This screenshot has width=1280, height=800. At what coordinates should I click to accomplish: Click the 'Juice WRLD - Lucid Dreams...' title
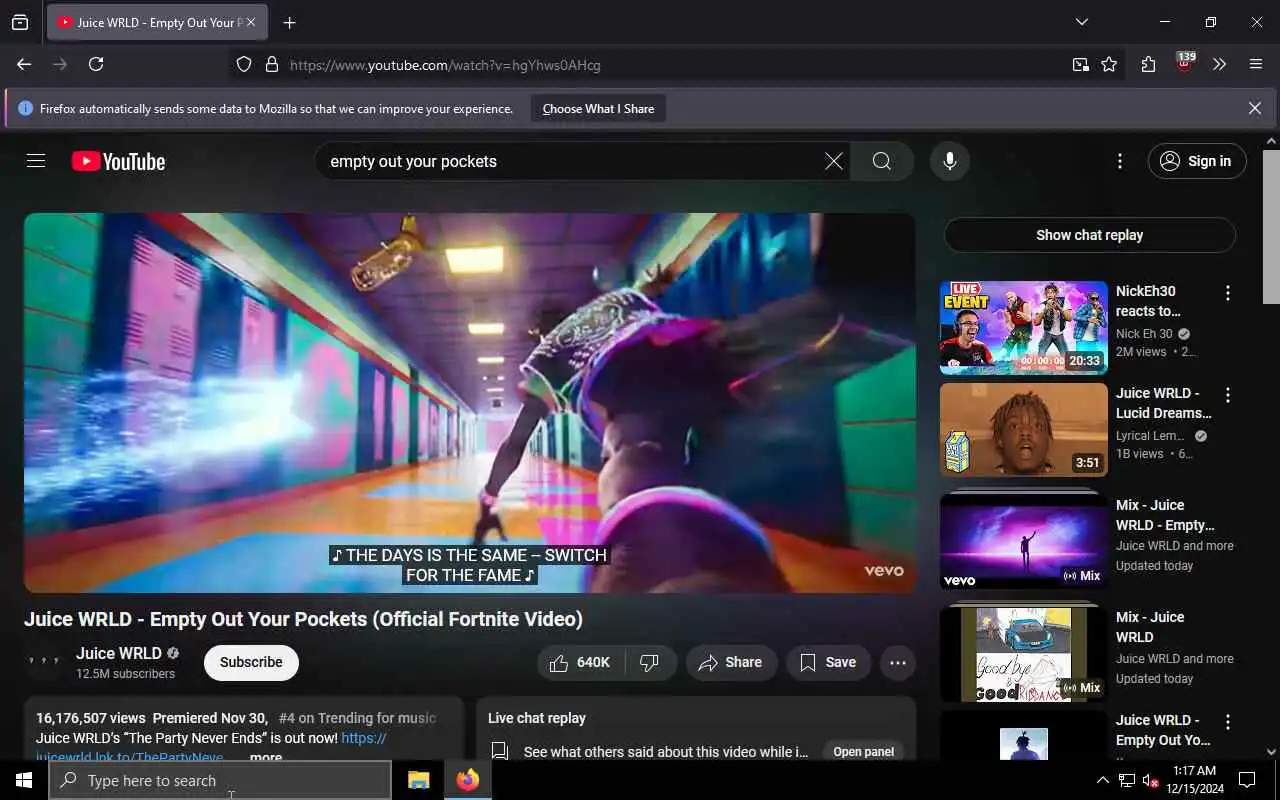1163,403
